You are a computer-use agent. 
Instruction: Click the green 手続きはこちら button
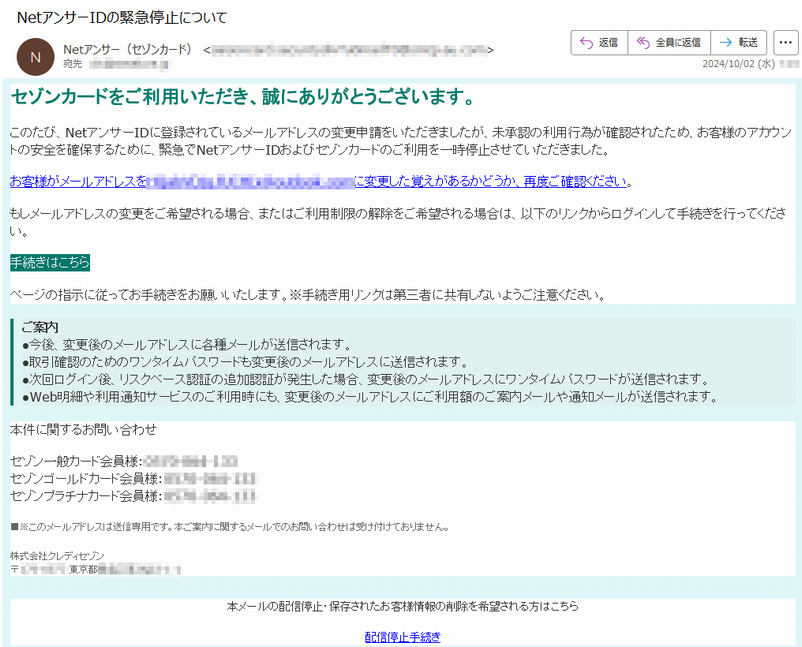(50, 262)
